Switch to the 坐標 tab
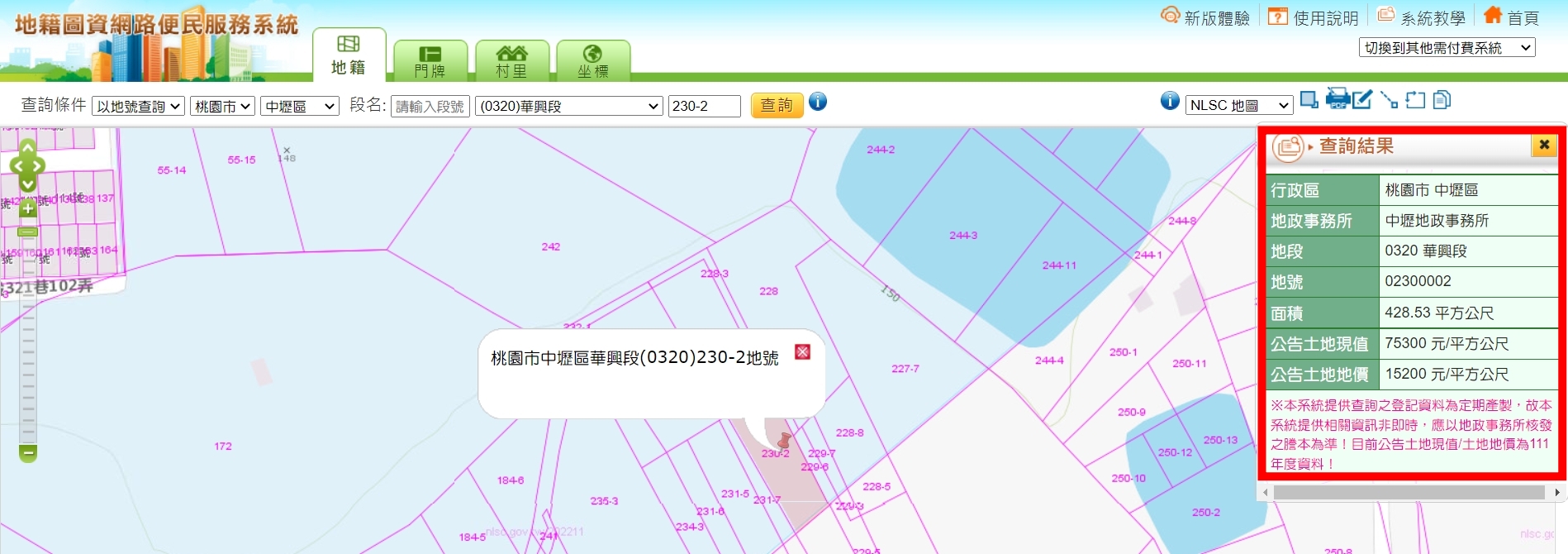 tap(593, 62)
